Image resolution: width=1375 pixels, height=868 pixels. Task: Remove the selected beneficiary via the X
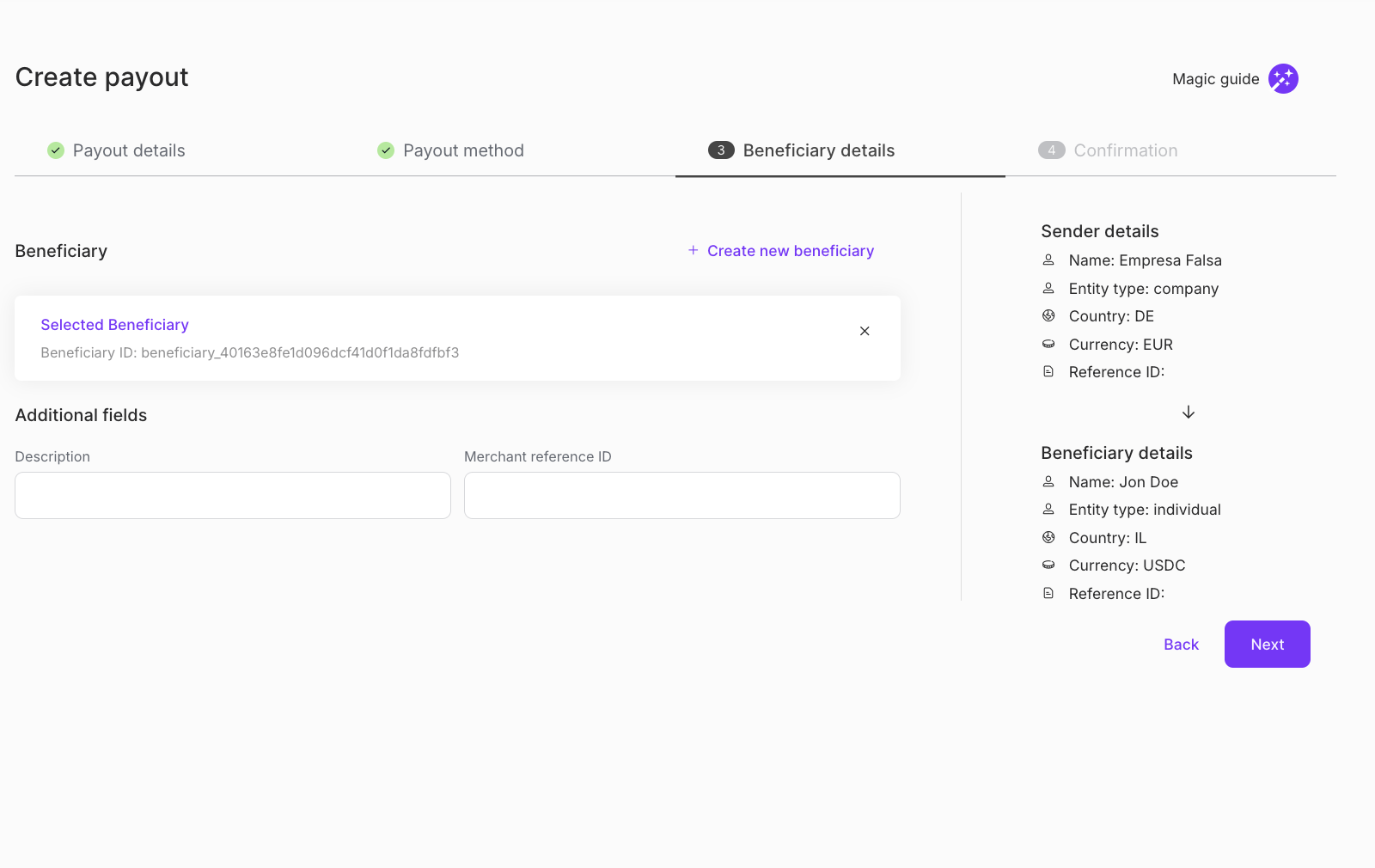pos(865,331)
